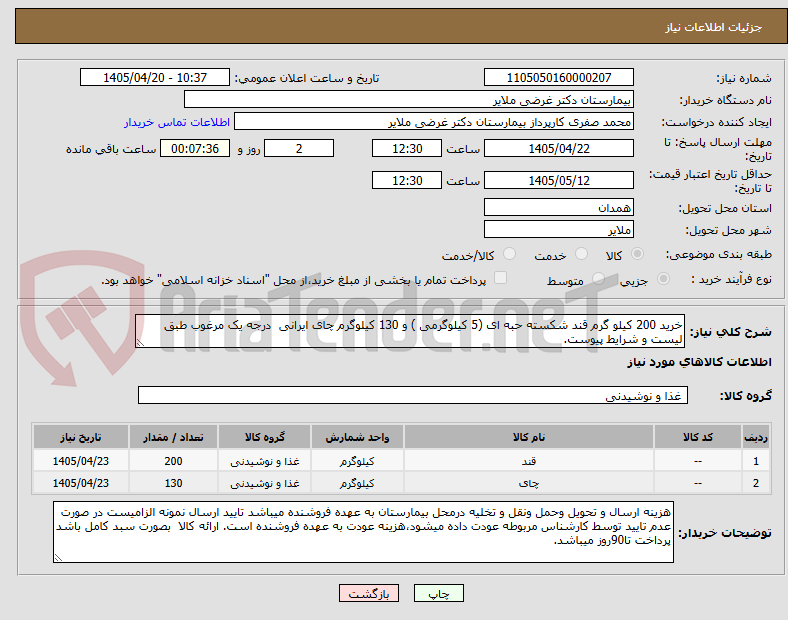The height and width of the screenshot is (620, 788).
Task: Click the چاپ (print) button
Action: [438, 593]
